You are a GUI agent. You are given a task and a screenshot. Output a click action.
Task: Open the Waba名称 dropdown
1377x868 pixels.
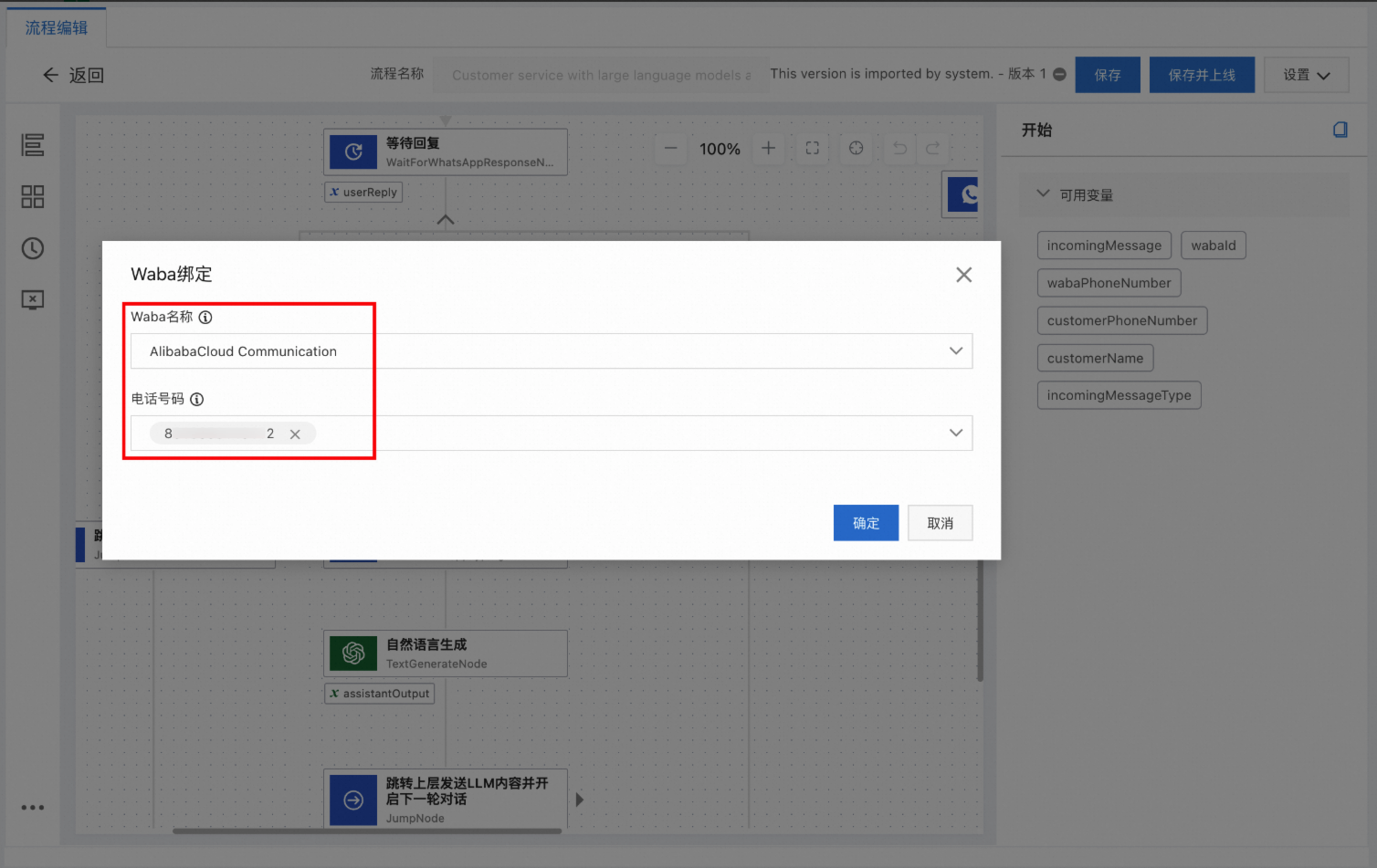pos(552,351)
